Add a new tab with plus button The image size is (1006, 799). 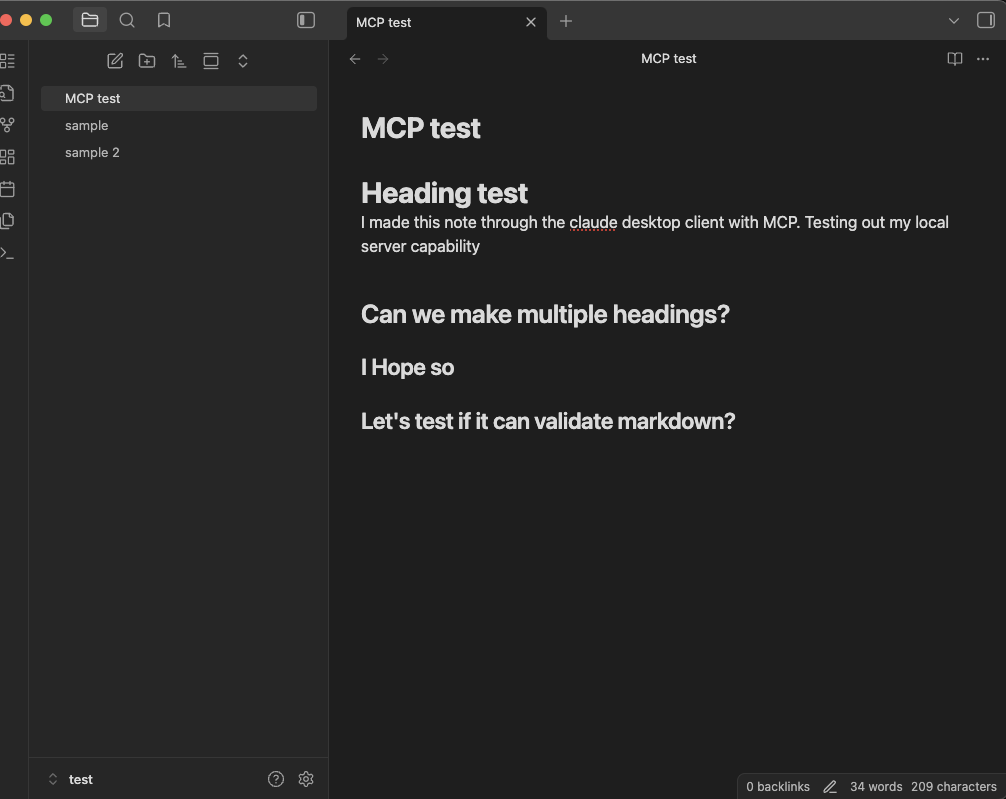pyautogui.click(x=566, y=21)
